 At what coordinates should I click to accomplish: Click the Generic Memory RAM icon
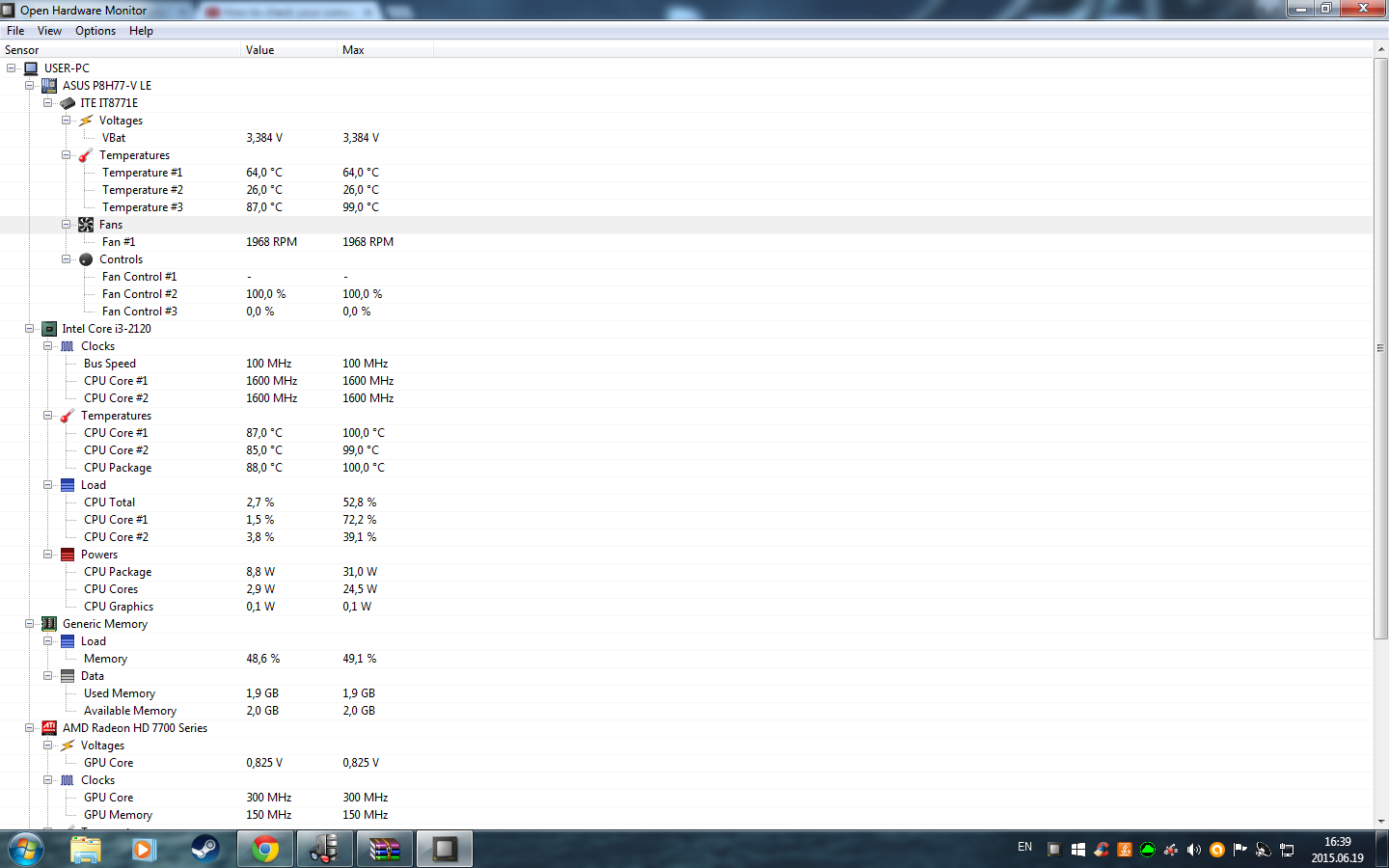point(49,624)
